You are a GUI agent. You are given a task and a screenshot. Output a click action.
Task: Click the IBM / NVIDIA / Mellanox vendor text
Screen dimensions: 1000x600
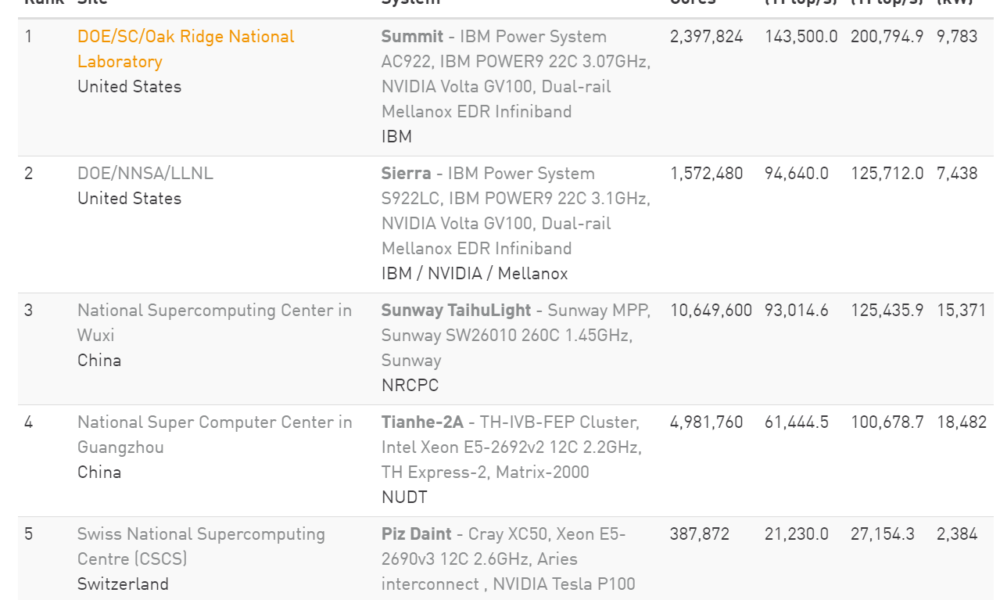[474, 274]
